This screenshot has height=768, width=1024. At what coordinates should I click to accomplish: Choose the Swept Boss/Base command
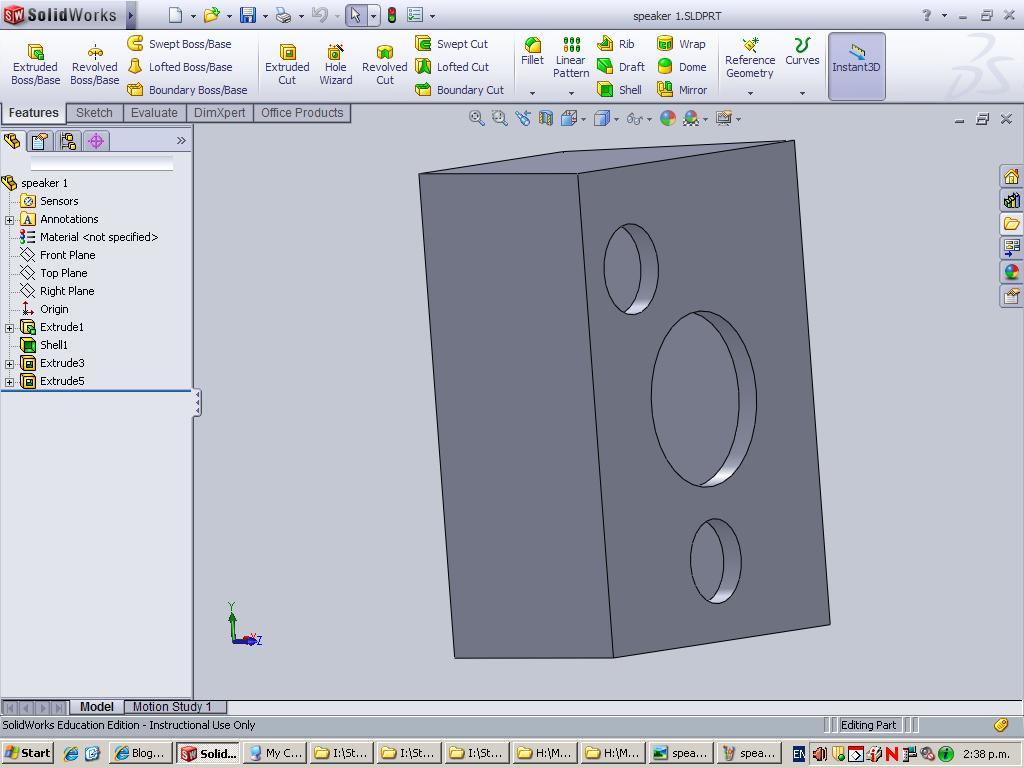tap(180, 44)
